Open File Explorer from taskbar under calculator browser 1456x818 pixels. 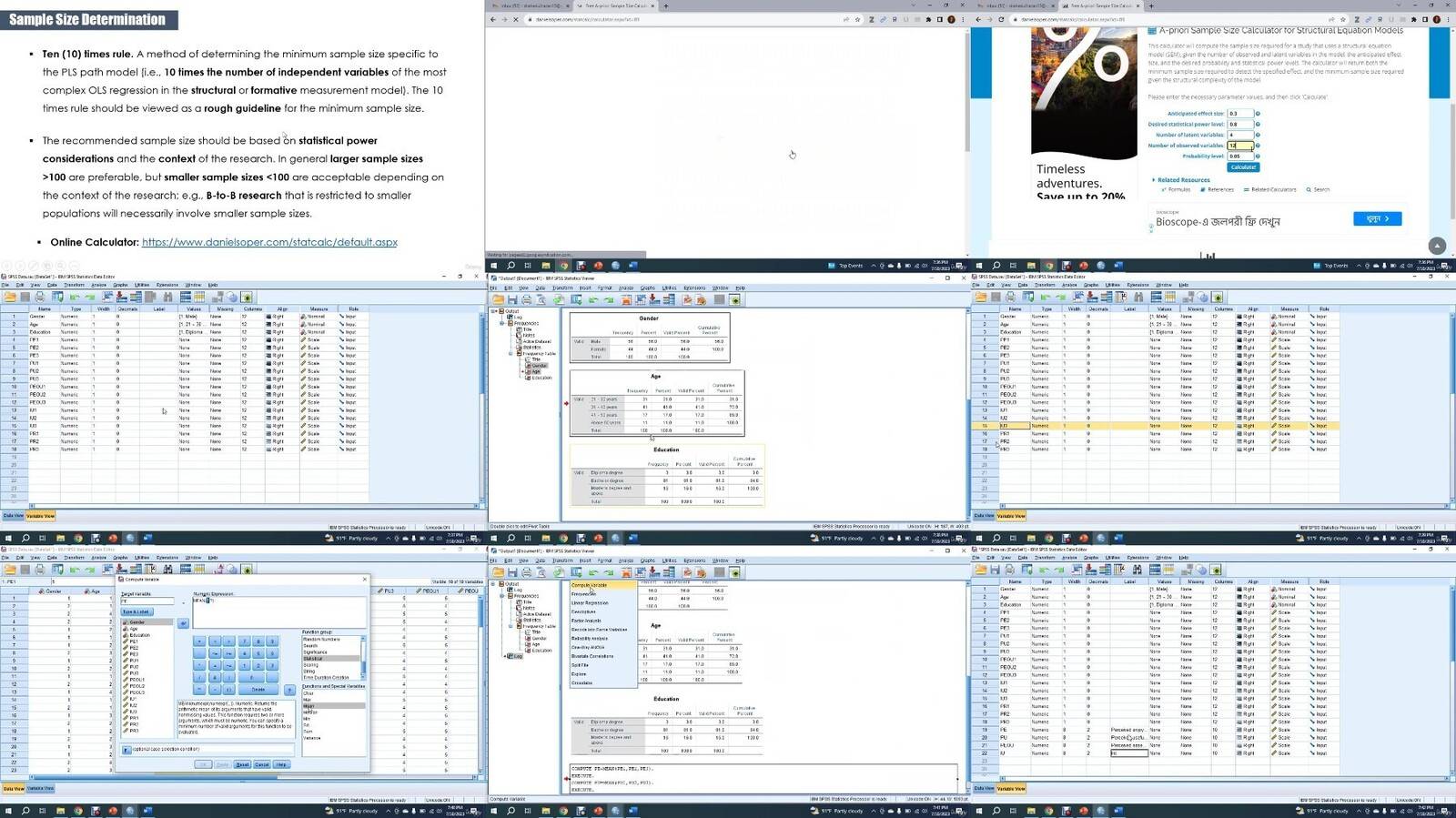coord(1031,266)
